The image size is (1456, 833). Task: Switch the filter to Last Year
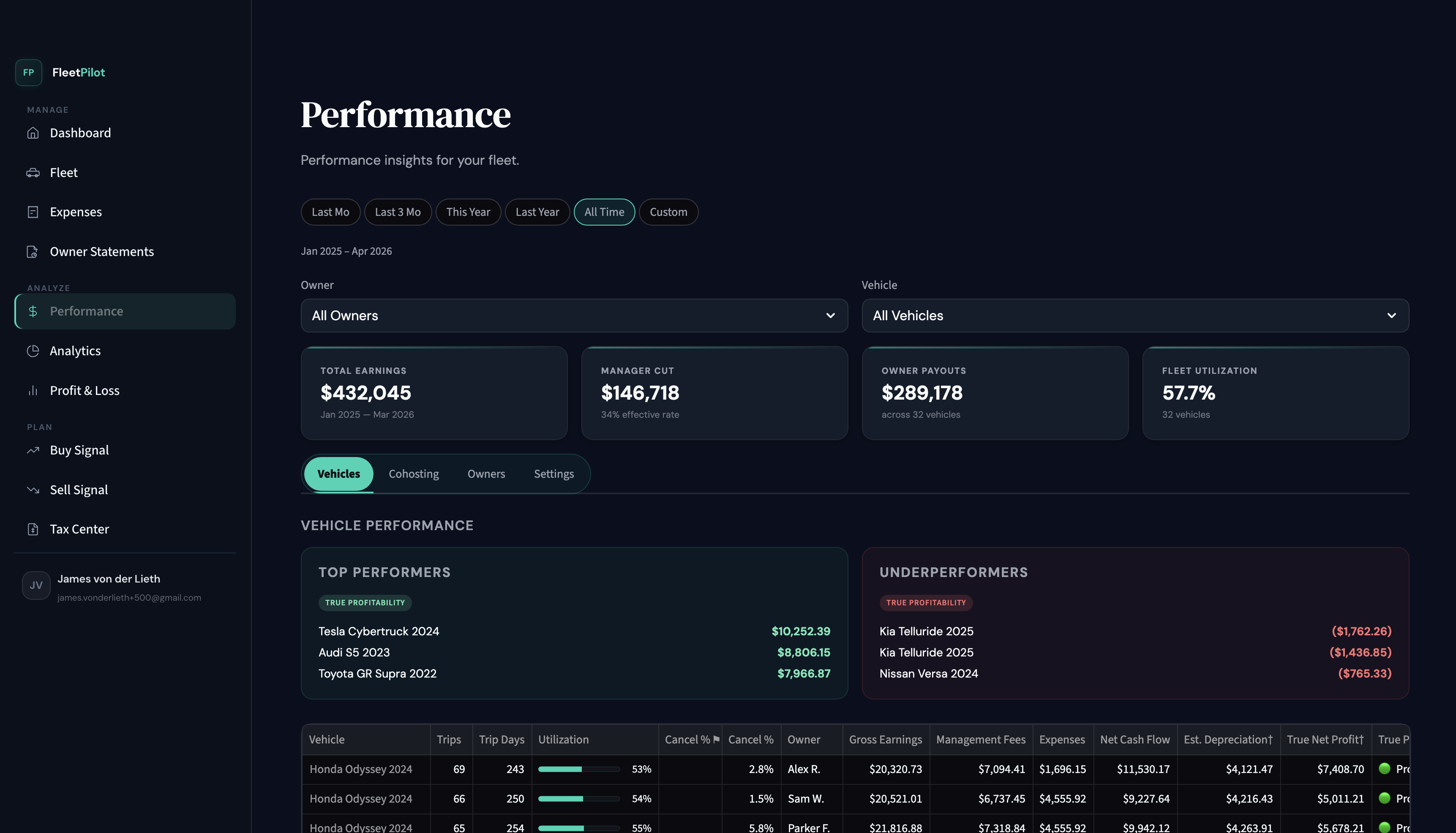(537, 212)
